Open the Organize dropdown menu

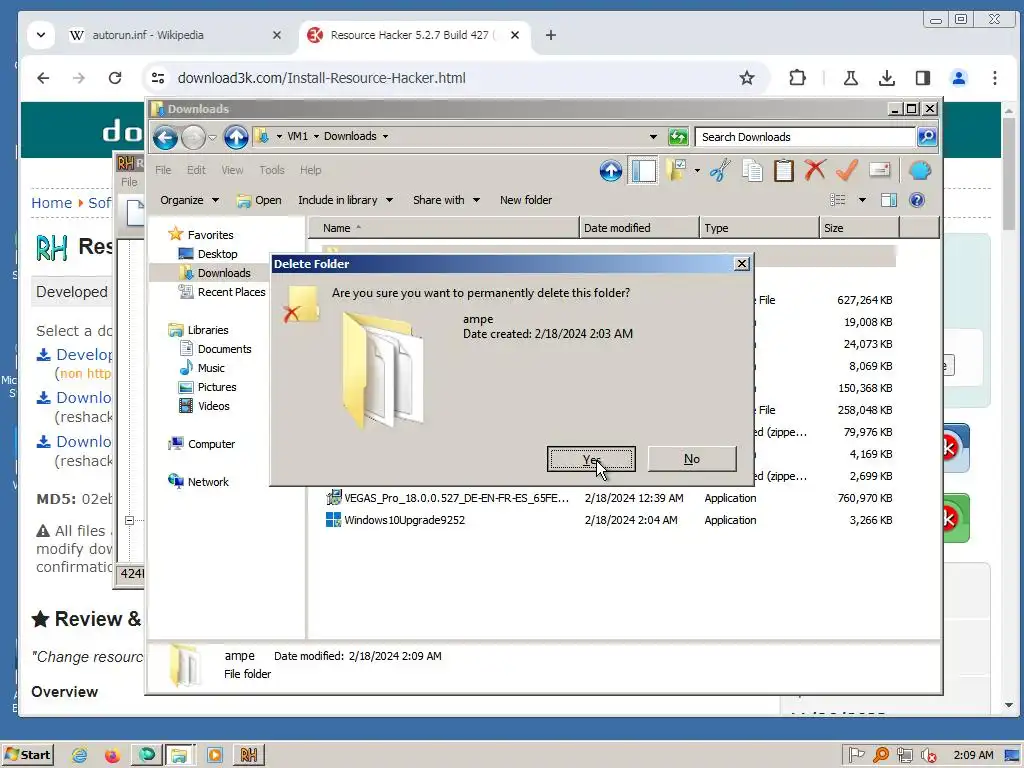(189, 200)
